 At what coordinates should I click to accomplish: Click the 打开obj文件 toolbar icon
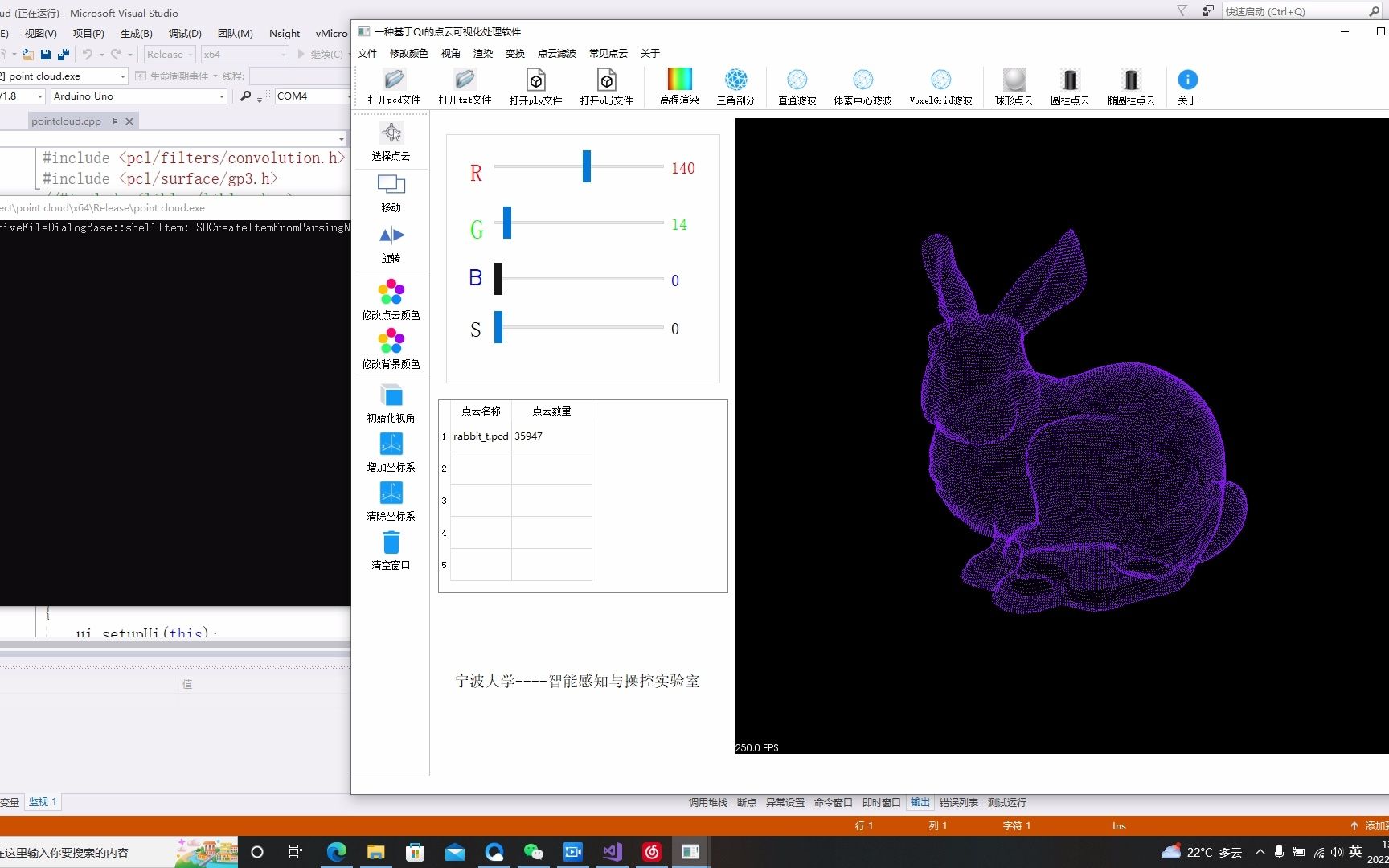tap(606, 87)
